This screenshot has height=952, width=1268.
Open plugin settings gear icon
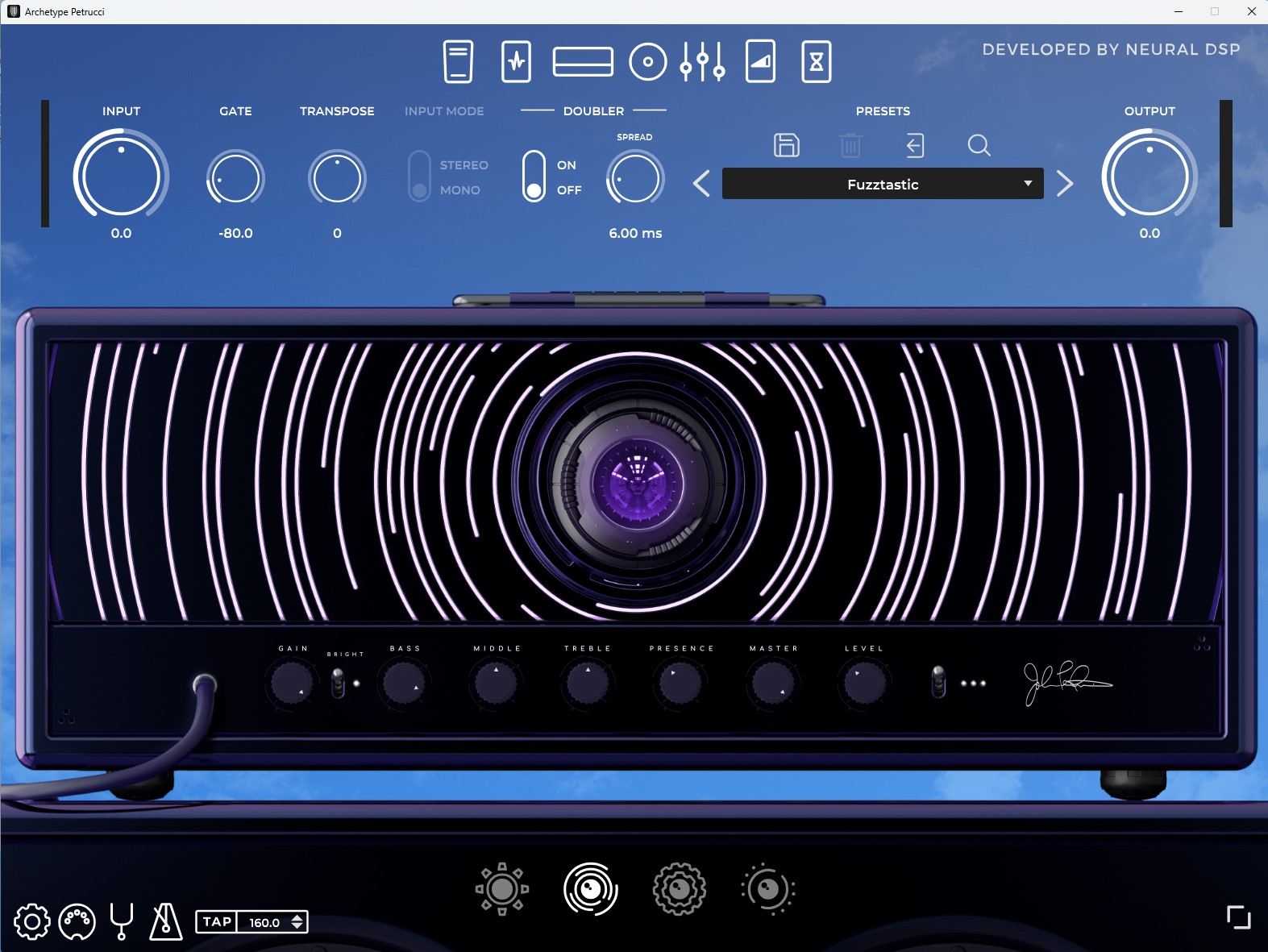(32, 921)
